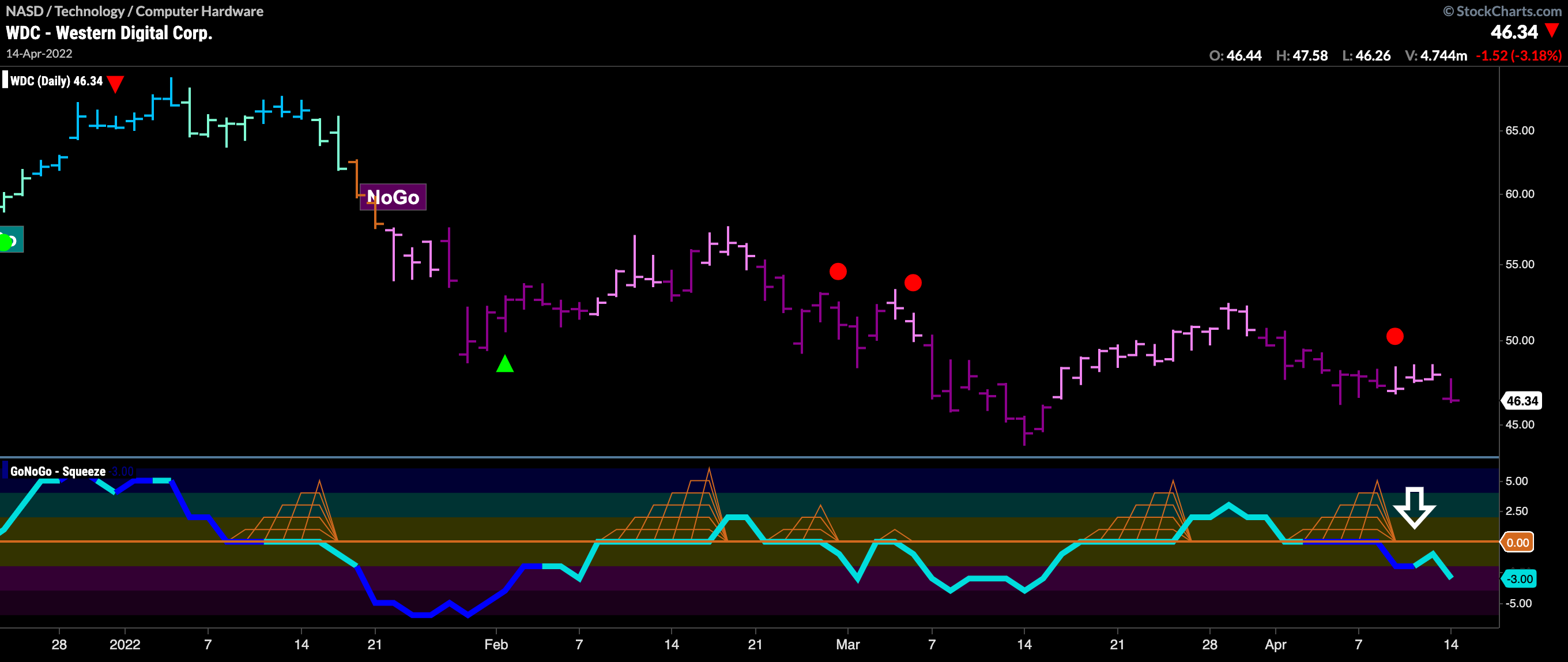This screenshot has height=662, width=1568.
Task: Click the red down arrow next to top-right price
Action: 1552,31
